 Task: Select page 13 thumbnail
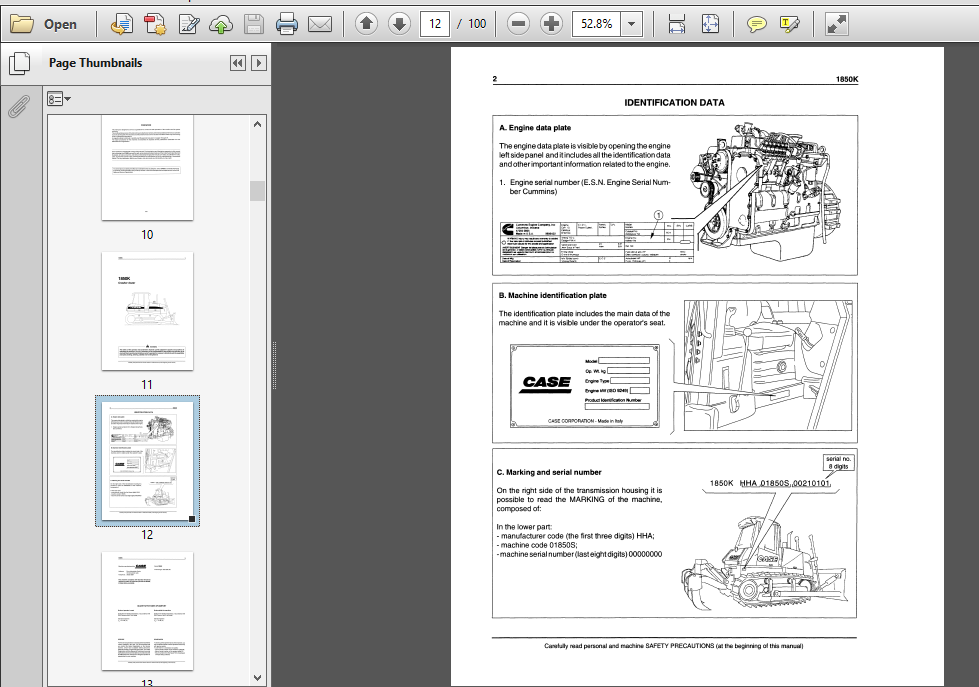click(x=147, y=611)
